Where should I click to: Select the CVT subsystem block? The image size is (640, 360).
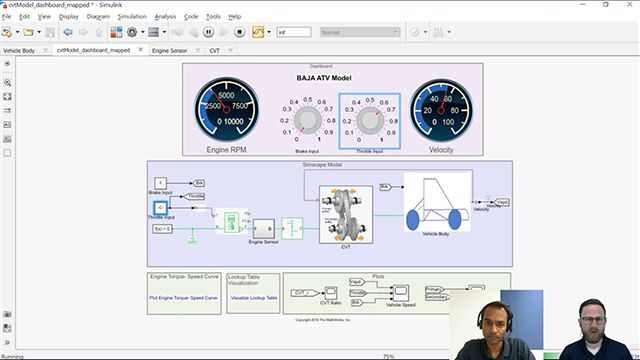click(x=346, y=215)
